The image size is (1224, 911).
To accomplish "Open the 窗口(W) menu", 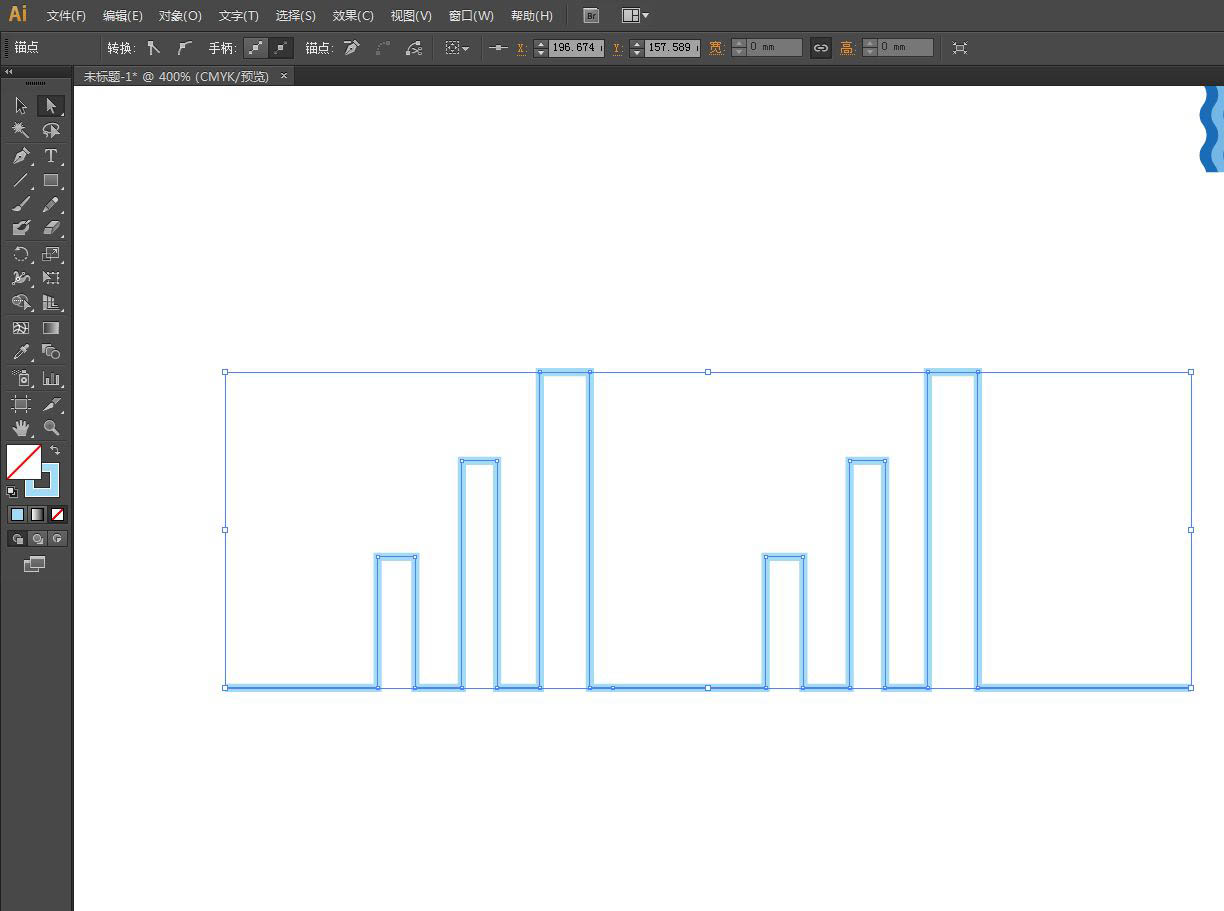I will pyautogui.click(x=471, y=16).
